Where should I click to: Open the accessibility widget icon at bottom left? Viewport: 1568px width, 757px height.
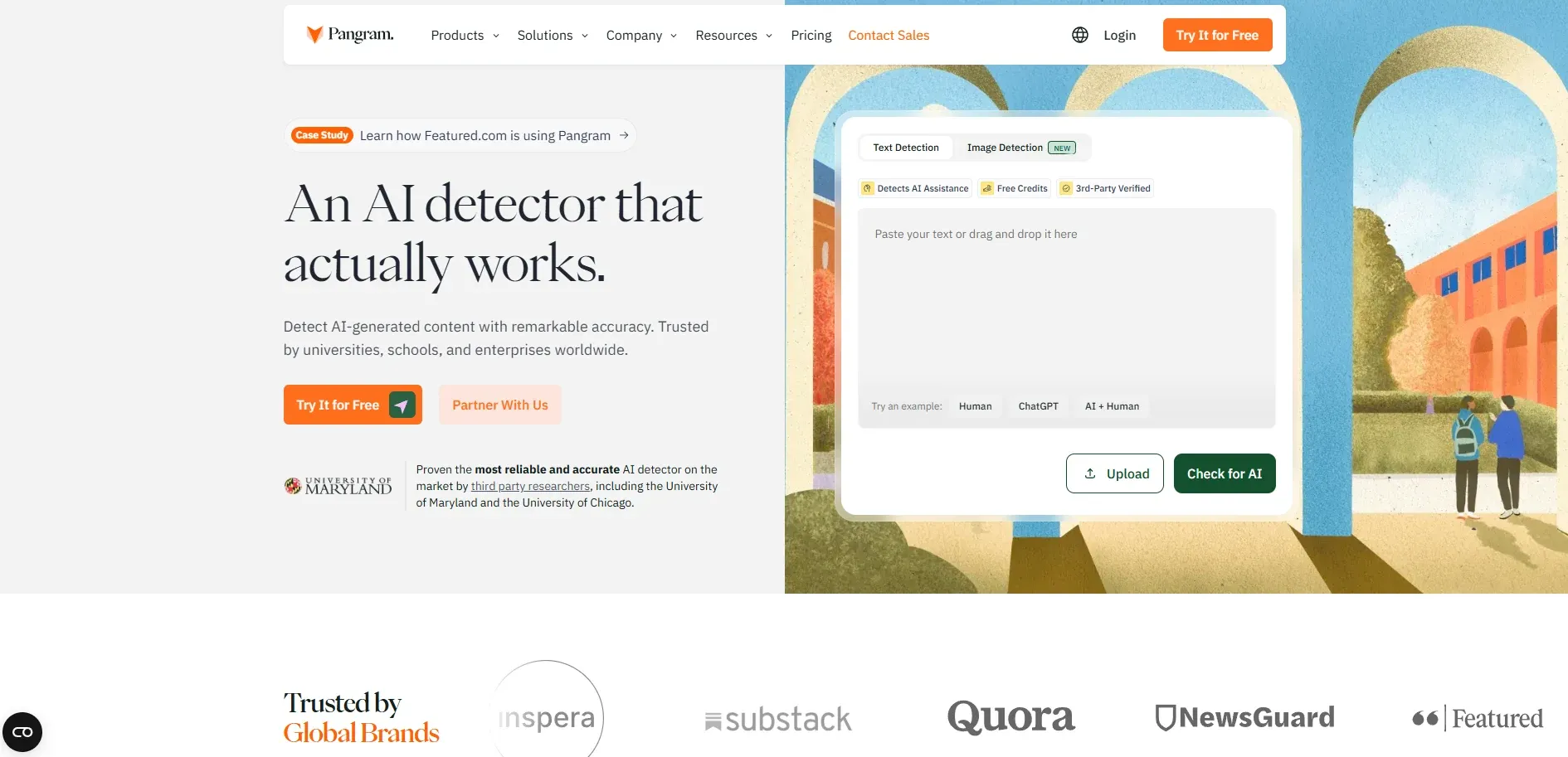[22, 732]
